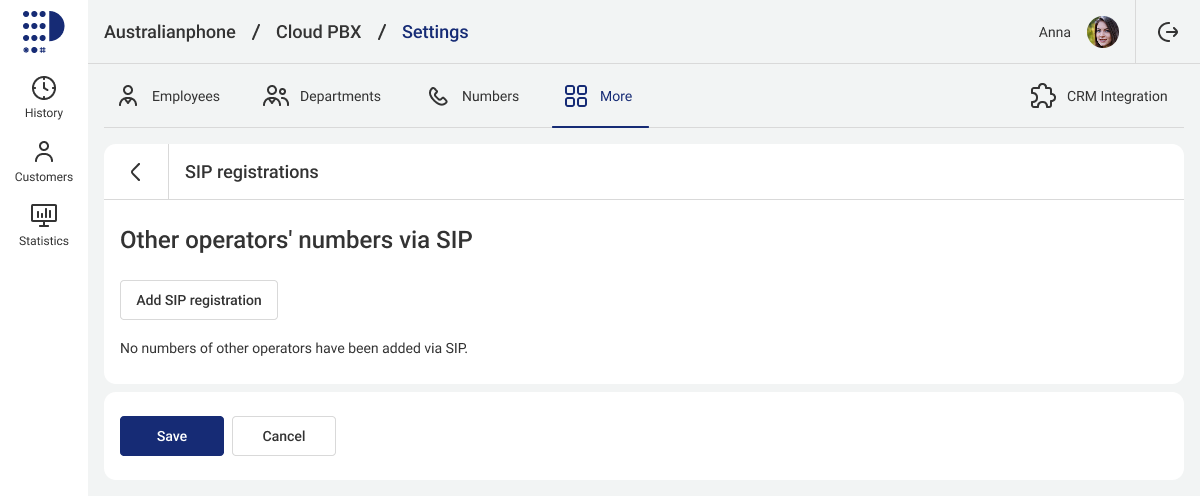
Task: Open the History clock icon
Action: (44, 87)
